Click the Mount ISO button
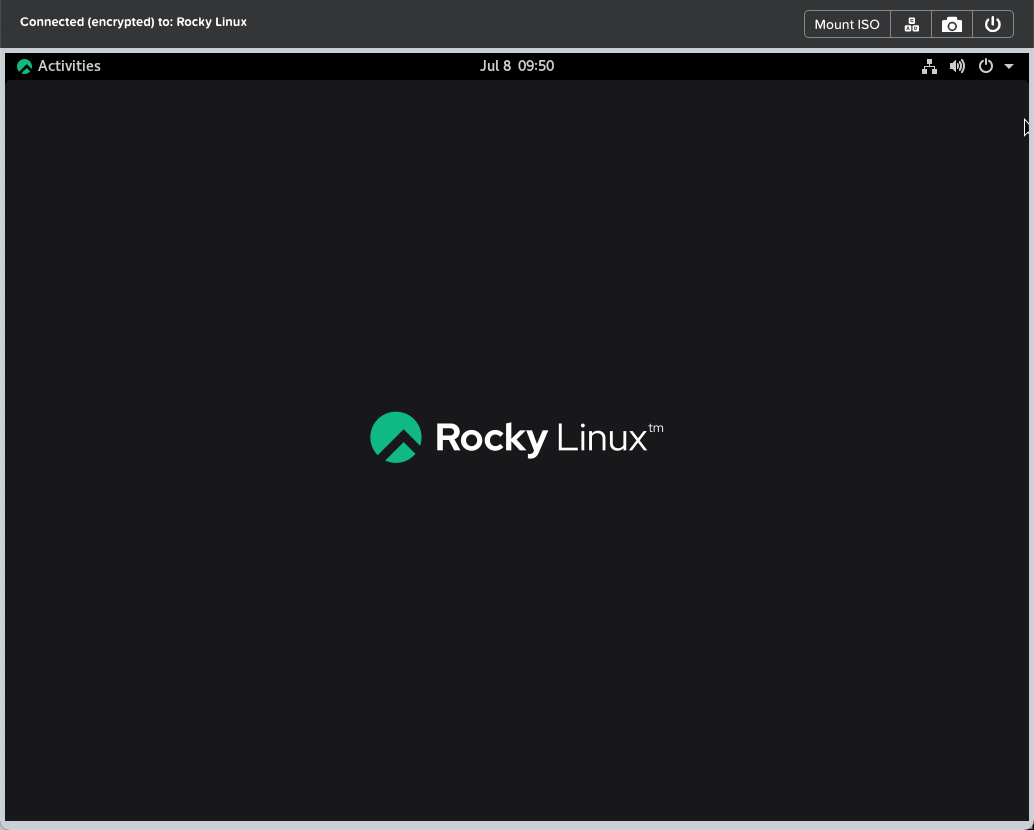The image size is (1034, 830). click(x=847, y=24)
